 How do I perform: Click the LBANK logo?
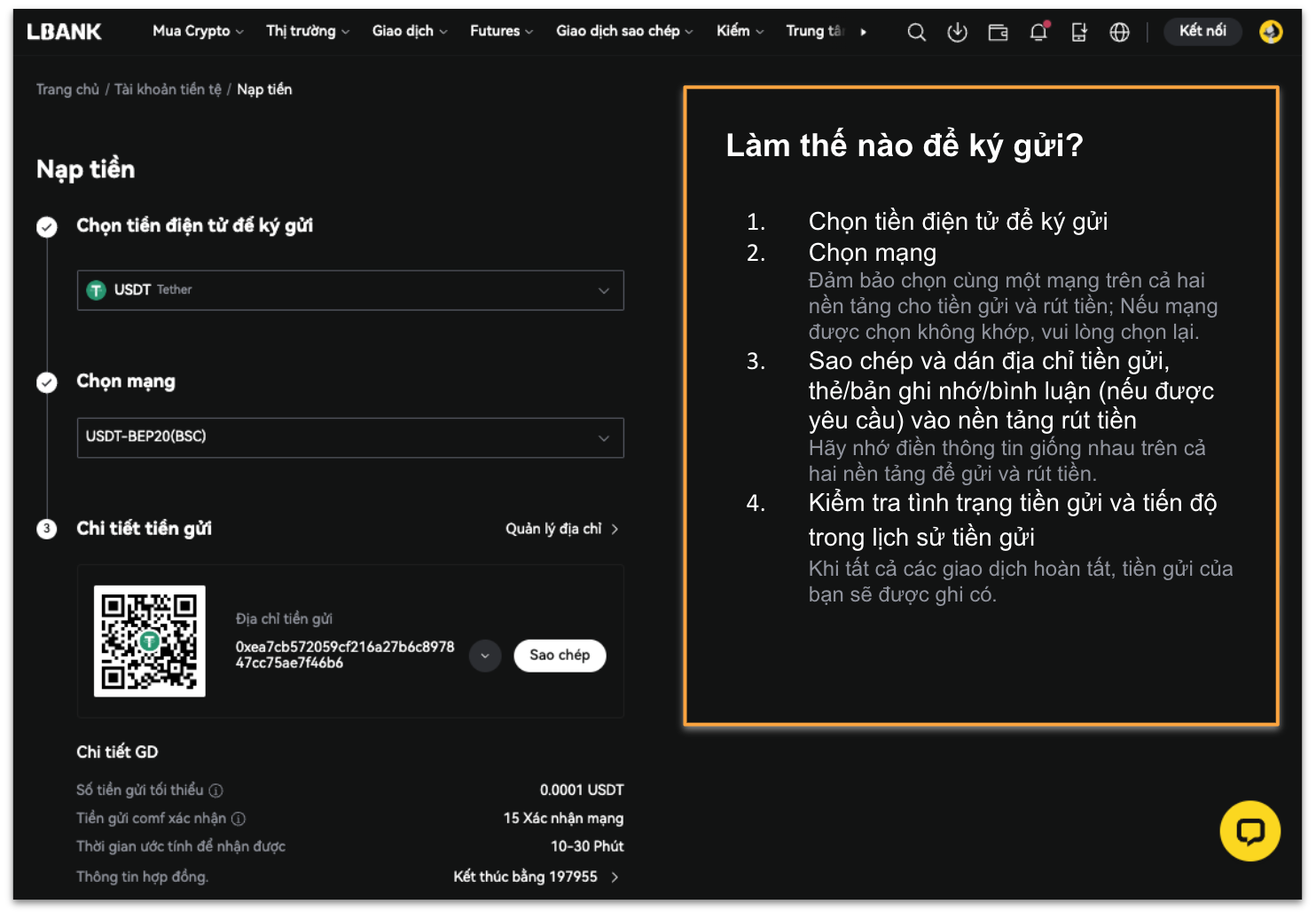[64, 32]
